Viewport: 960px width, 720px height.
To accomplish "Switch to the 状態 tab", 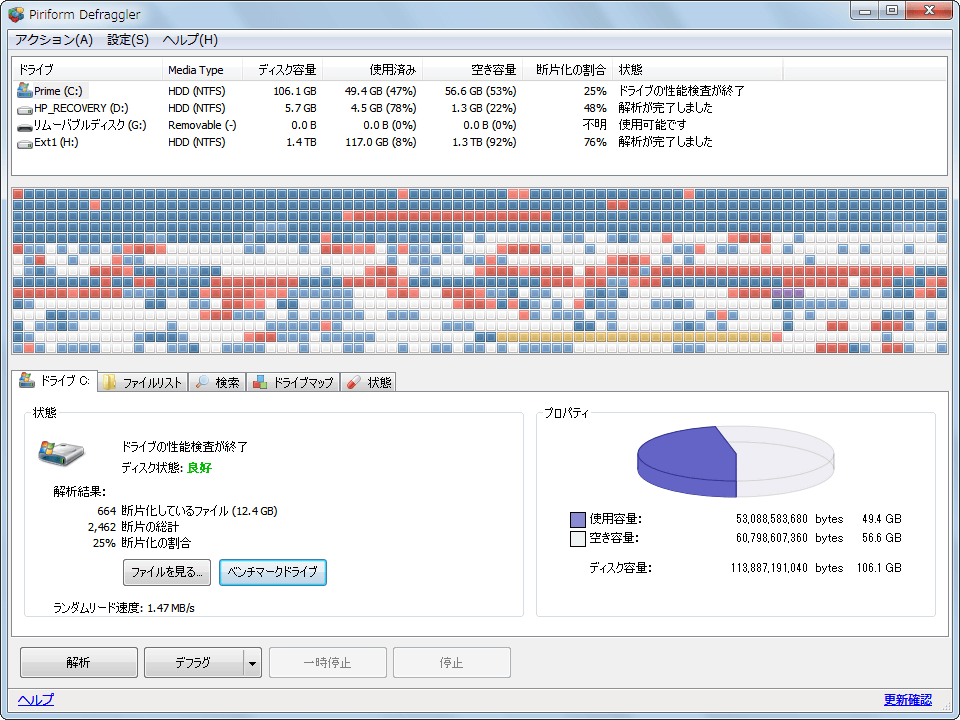I will point(369,383).
